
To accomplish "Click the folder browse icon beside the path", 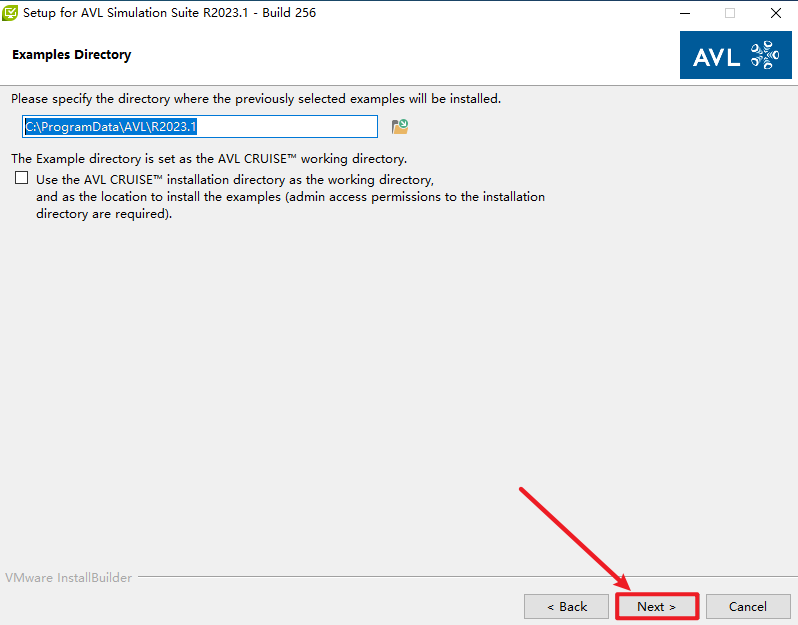I will (400, 126).
